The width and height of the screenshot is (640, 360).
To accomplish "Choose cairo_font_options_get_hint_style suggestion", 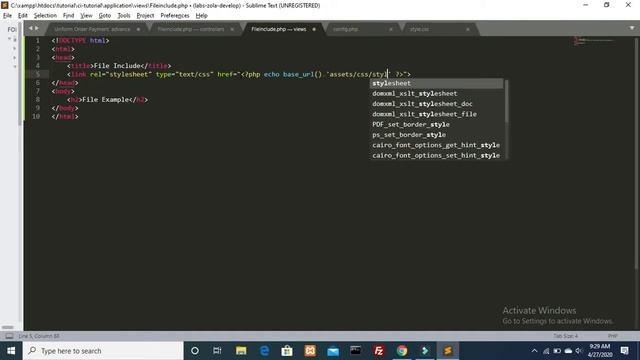I will point(436,145).
